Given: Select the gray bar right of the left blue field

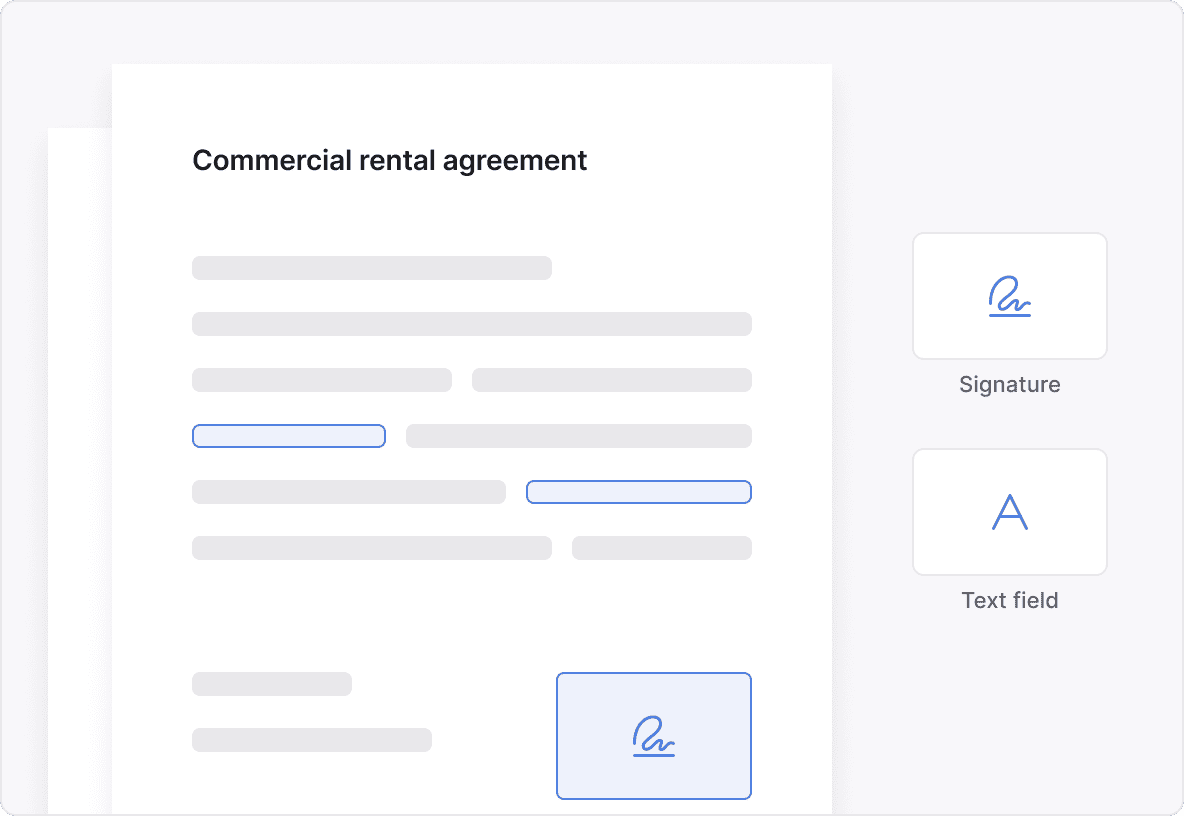Looking at the screenshot, I should coord(578,436).
